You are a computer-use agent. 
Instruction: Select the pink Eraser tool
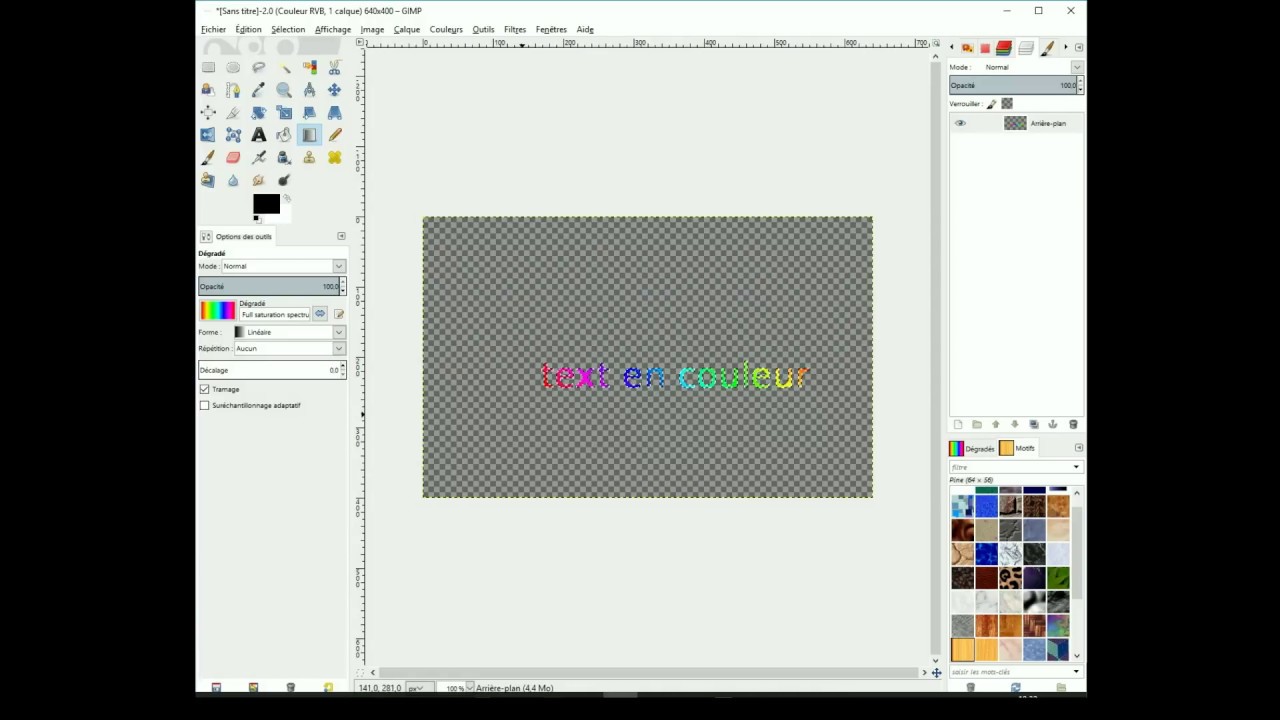(233, 158)
